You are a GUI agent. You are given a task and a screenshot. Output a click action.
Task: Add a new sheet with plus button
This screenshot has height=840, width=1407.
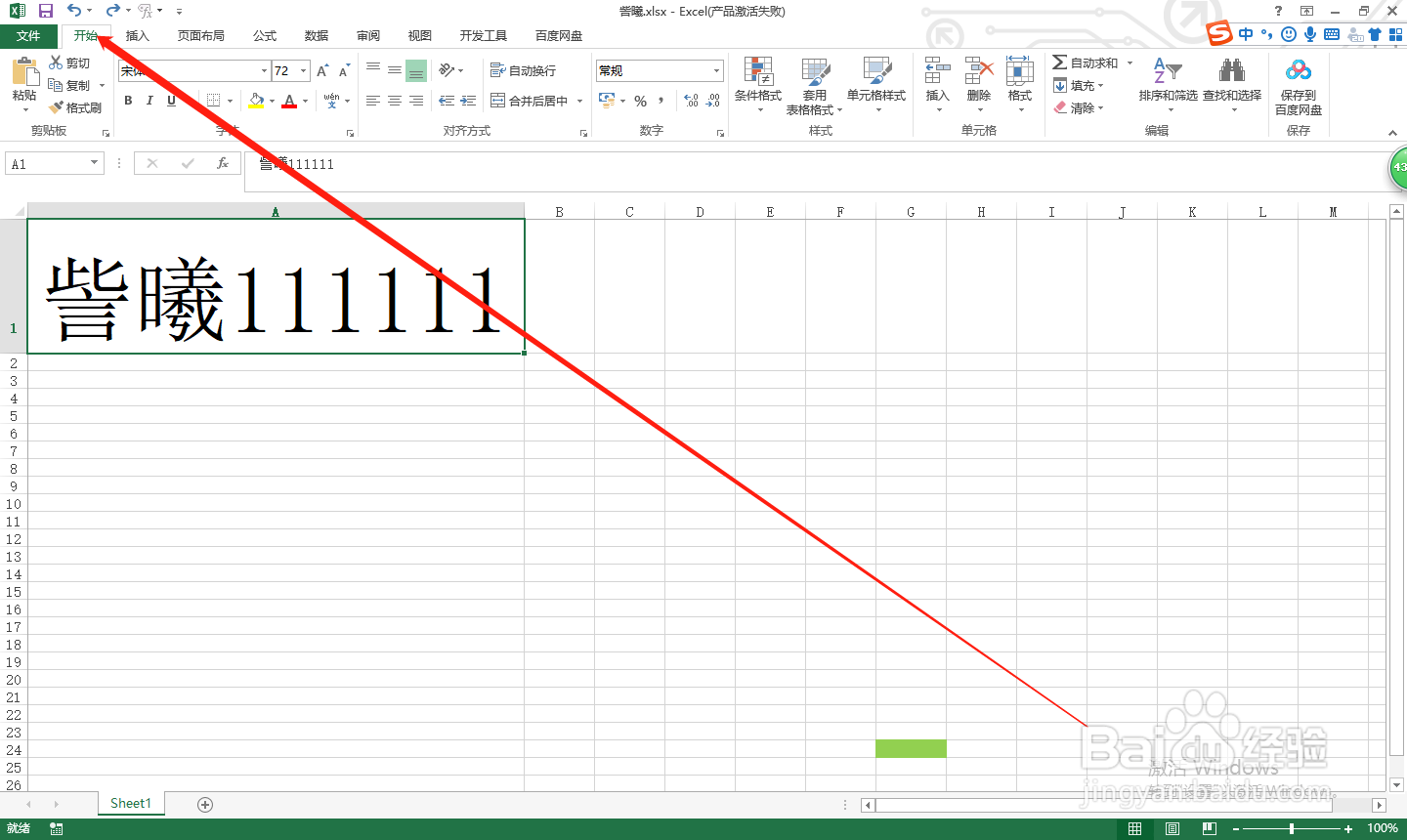[205, 804]
